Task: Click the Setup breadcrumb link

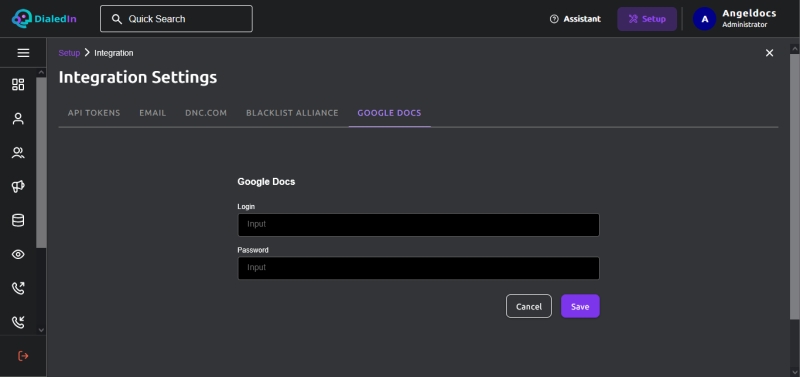Action: (69, 53)
